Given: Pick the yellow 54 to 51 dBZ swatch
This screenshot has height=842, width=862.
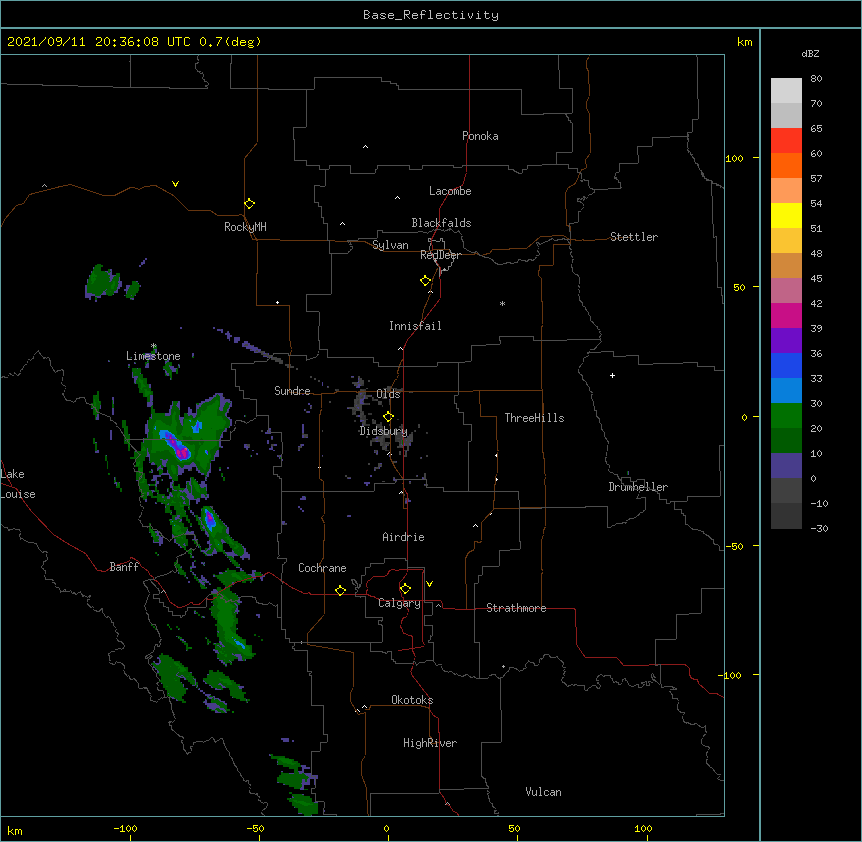Looking at the screenshot, I should tap(786, 215).
